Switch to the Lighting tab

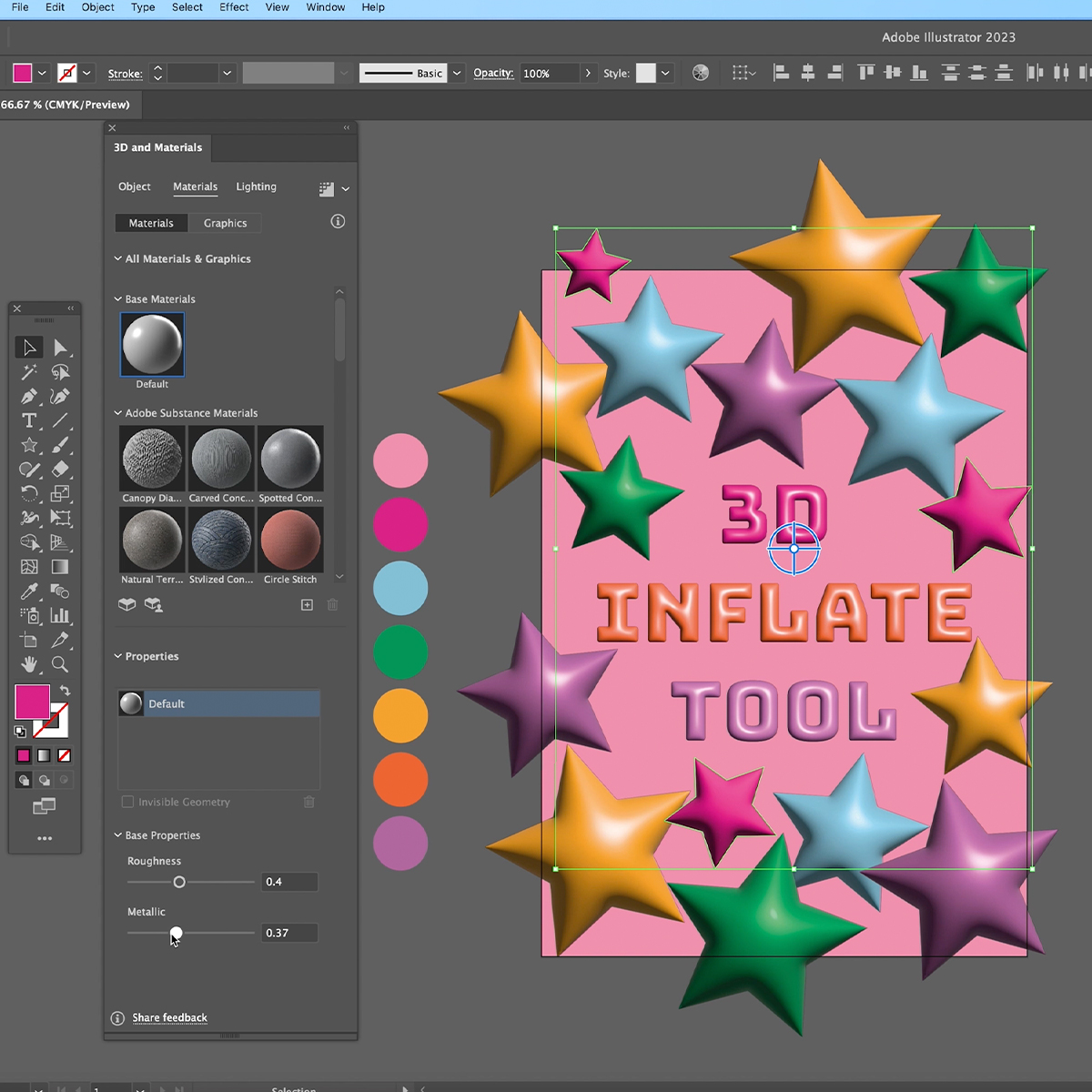(x=256, y=187)
